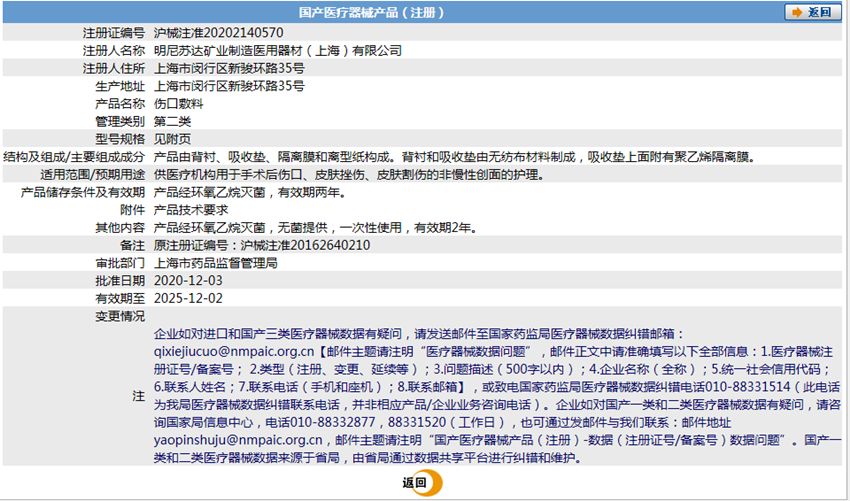
Task: Click the label 其他内容
Action: click(120, 228)
